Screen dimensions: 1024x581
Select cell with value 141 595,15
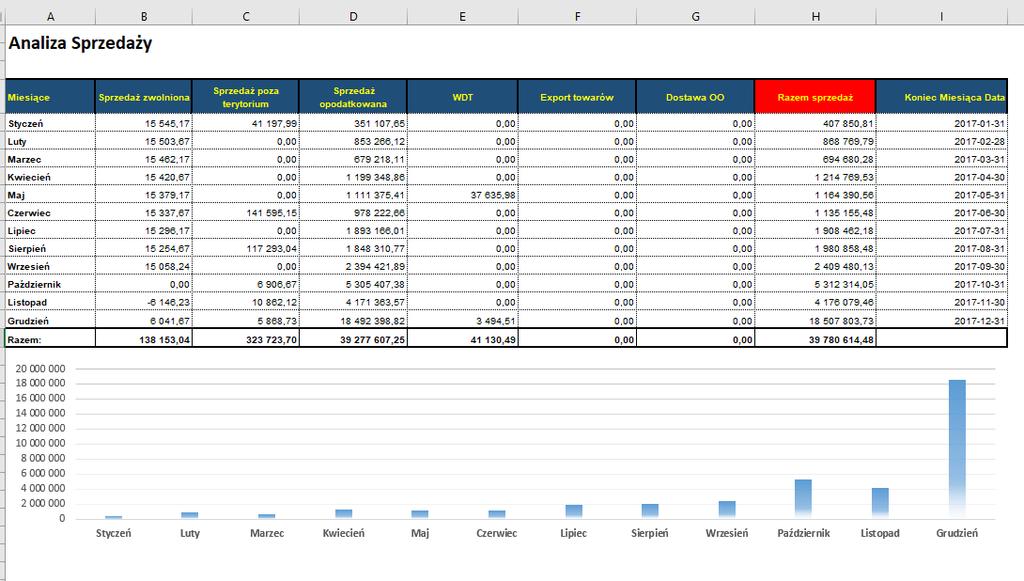click(246, 213)
